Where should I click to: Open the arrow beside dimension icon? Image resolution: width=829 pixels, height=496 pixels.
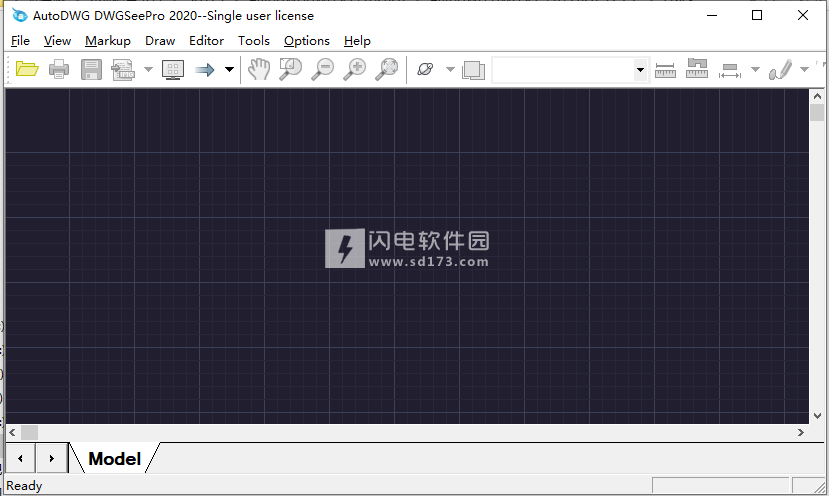point(755,69)
